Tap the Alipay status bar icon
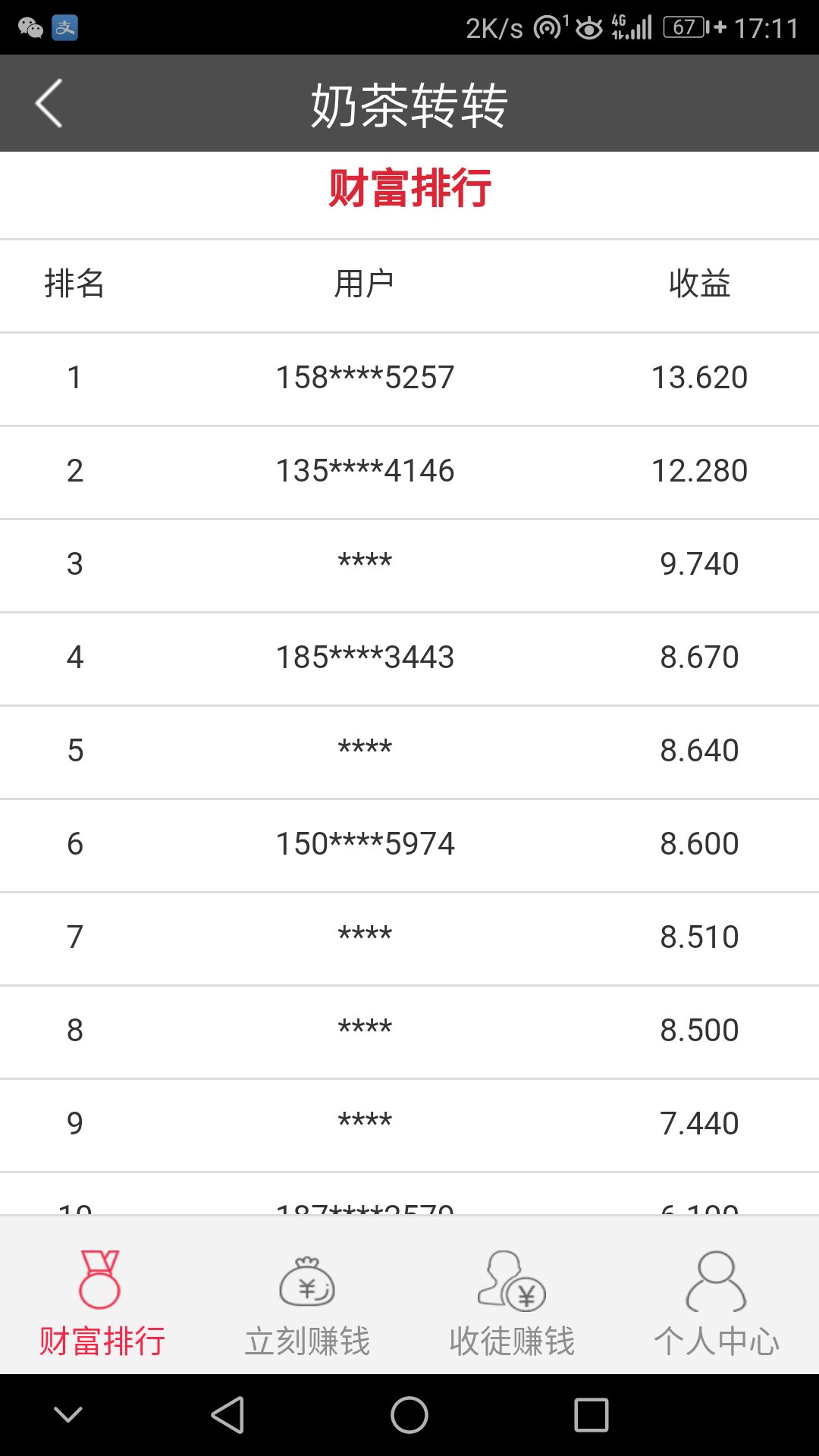This screenshot has width=819, height=1456. point(65,28)
